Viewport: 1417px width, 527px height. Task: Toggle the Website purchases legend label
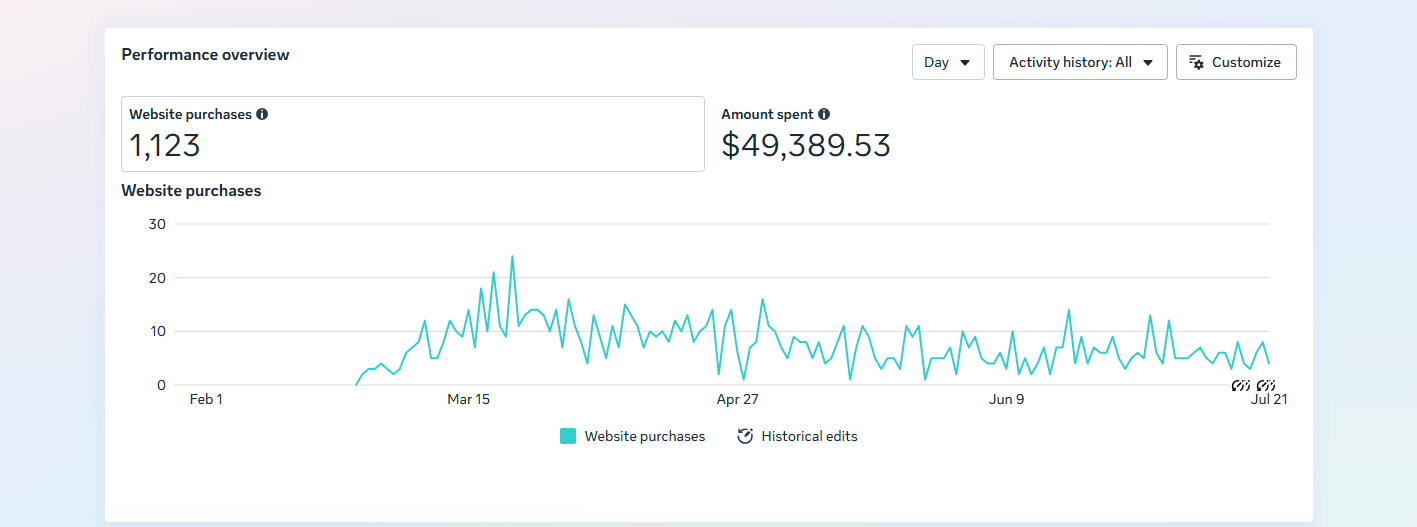(645, 436)
